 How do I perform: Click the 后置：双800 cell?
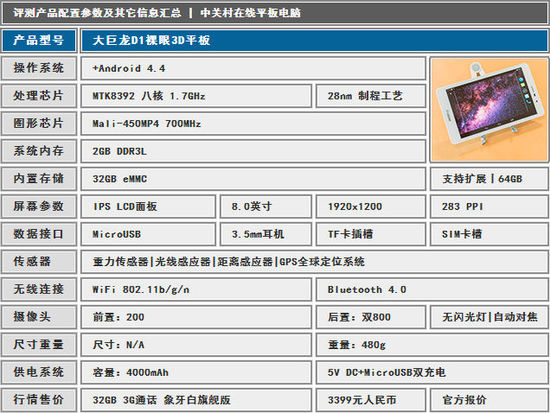click(x=371, y=317)
